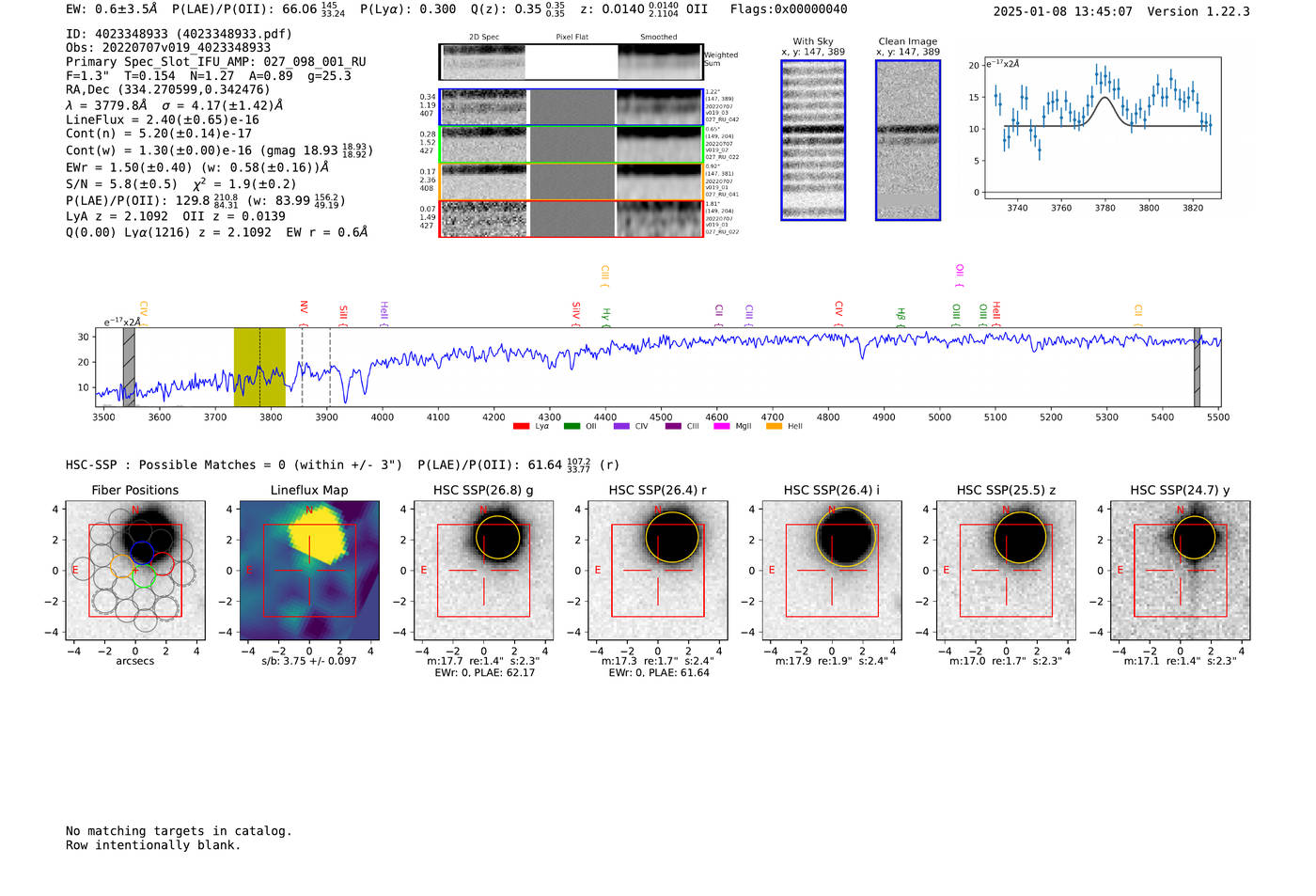1316x896 pixels.
Task: Click the red Lyα legend swatch
Action: 521,427
